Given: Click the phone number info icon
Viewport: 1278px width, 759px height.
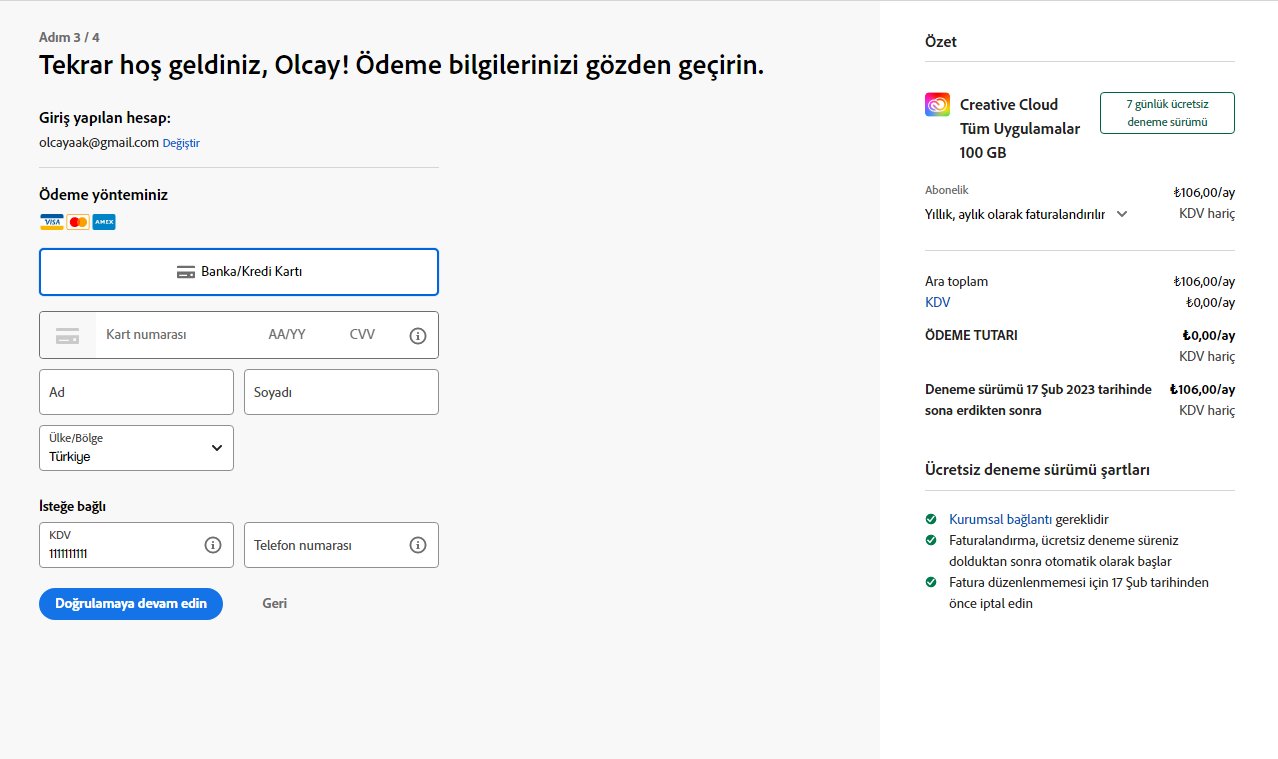Looking at the screenshot, I should [418, 545].
